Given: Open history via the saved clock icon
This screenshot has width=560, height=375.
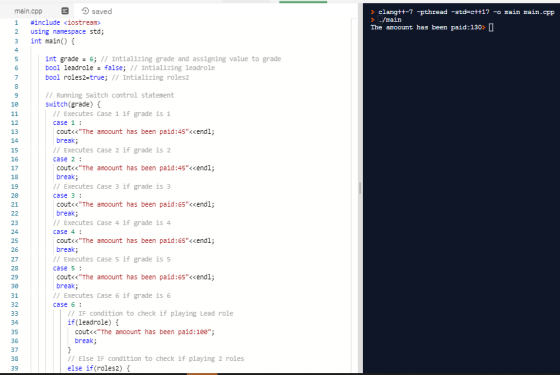Looking at the screenshot, I should (x=85, y=11).
